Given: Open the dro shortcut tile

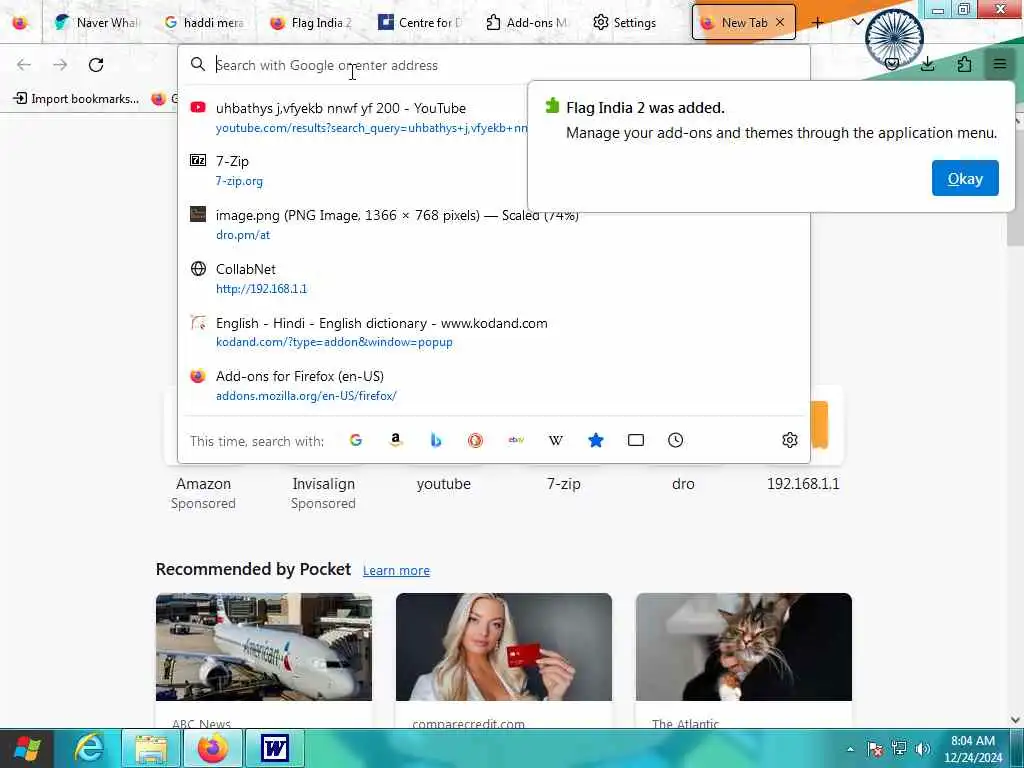Looking at the screenshot, I should click(x=683, y=484).
